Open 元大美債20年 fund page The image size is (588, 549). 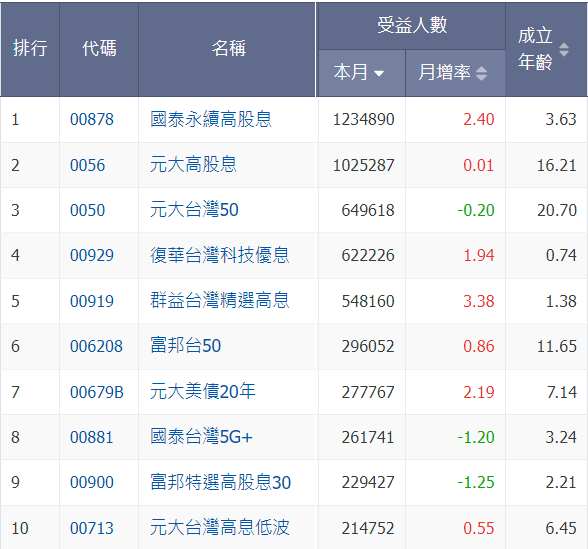pos(202,392)
